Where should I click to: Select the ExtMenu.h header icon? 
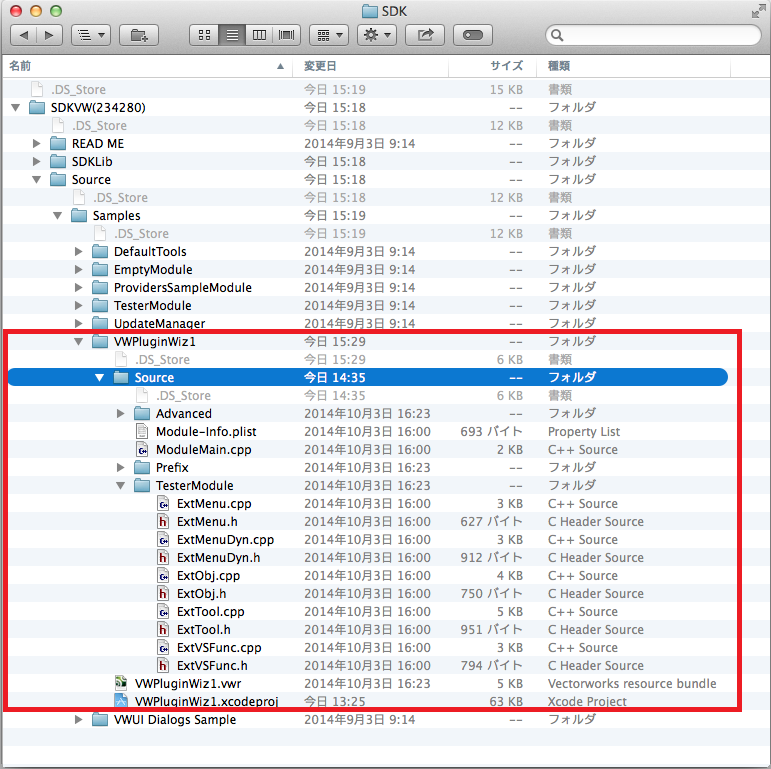(x=163, y=521)
